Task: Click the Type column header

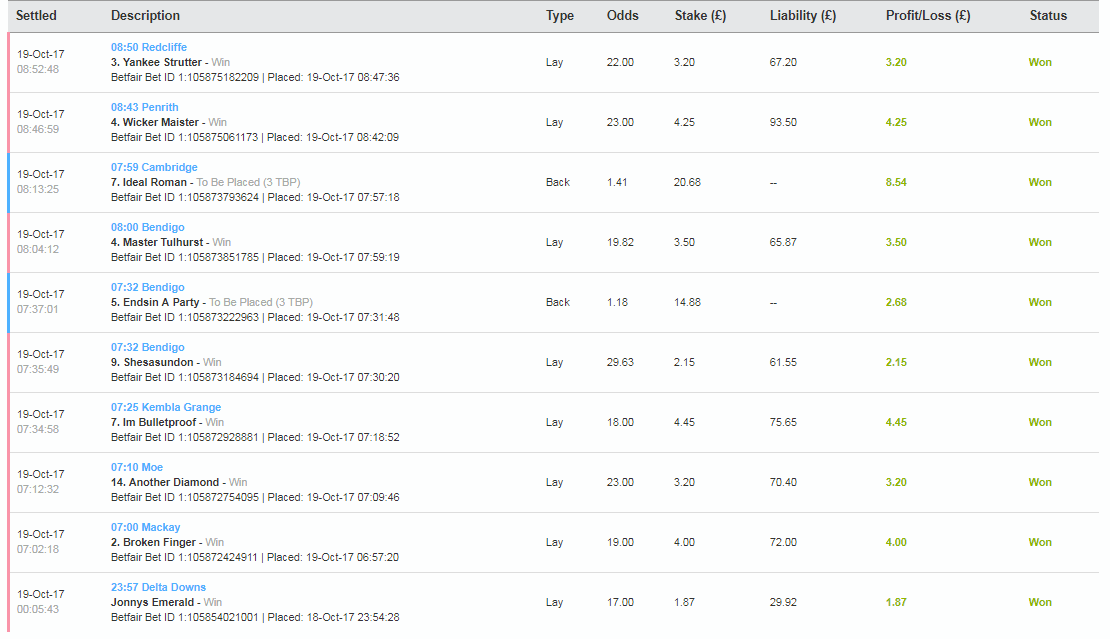Action: point(559,16)
